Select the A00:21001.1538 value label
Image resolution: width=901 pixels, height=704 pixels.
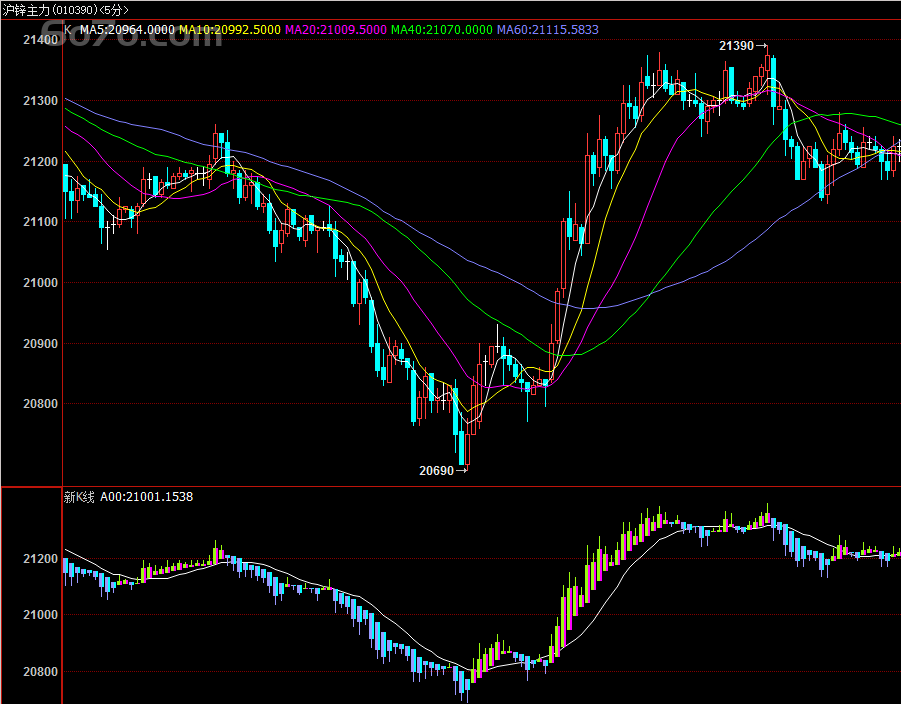tap(147, 497)
